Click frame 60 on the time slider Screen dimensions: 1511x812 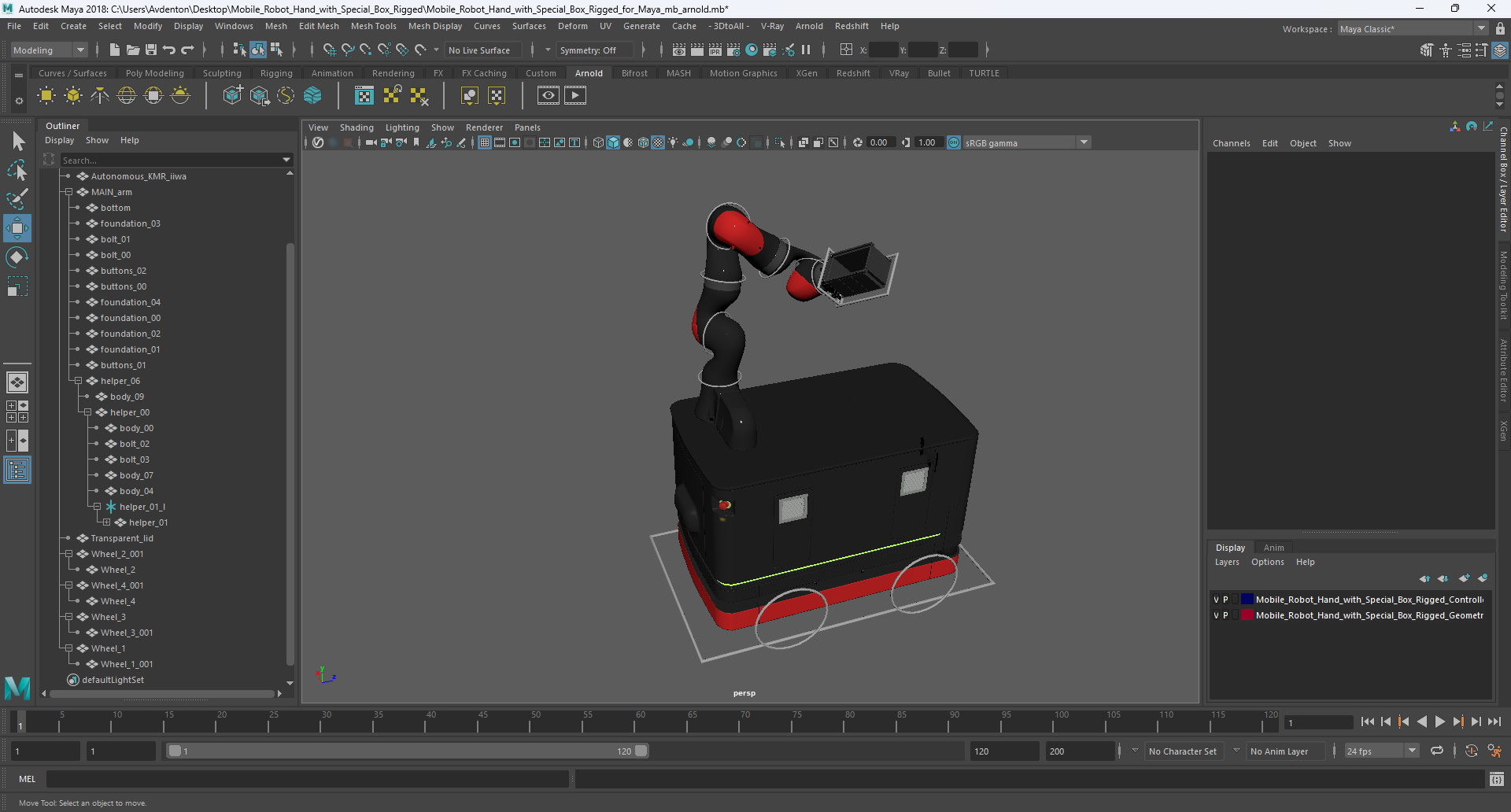(640, 722)
